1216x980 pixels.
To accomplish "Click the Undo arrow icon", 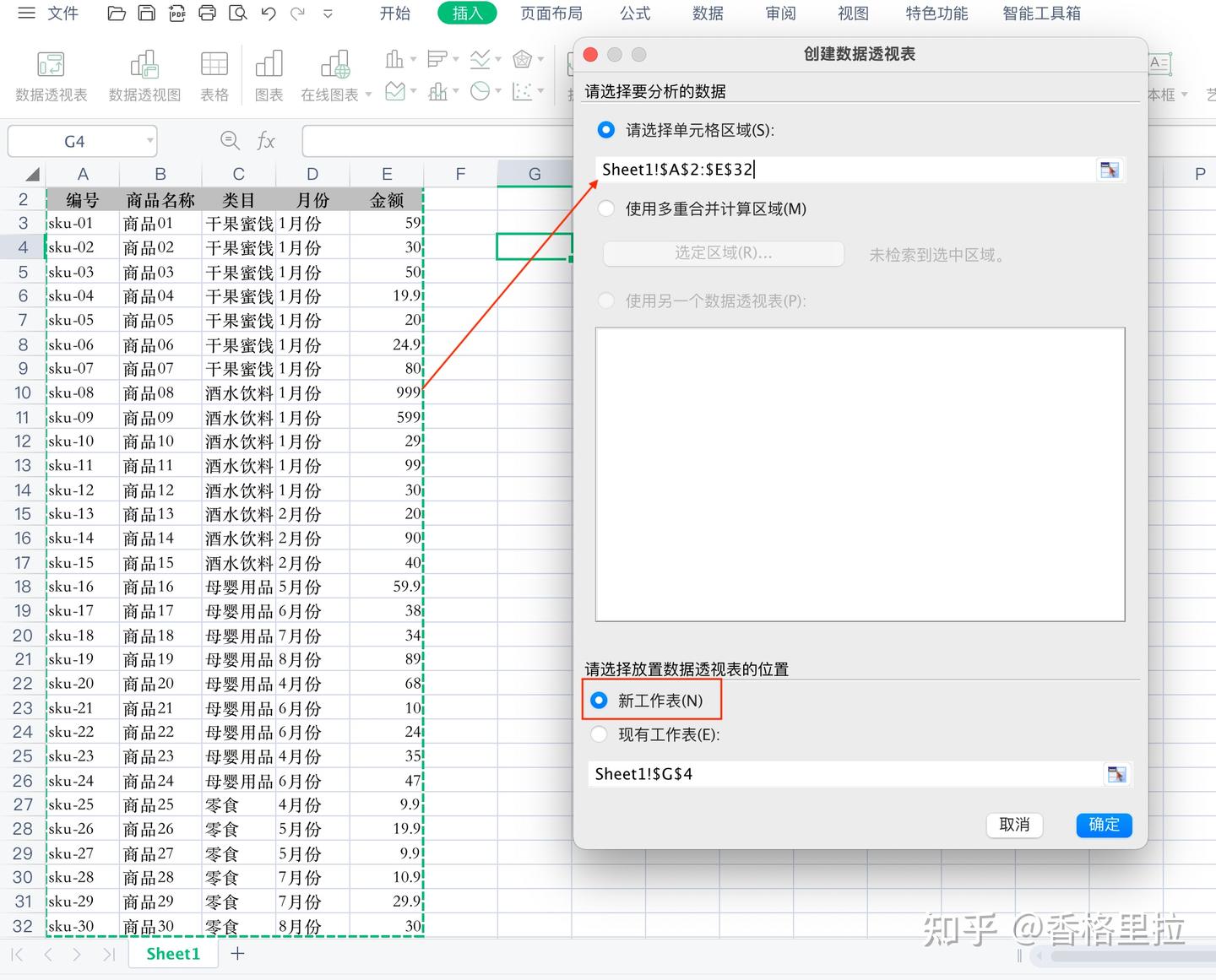I will [269, 14].
